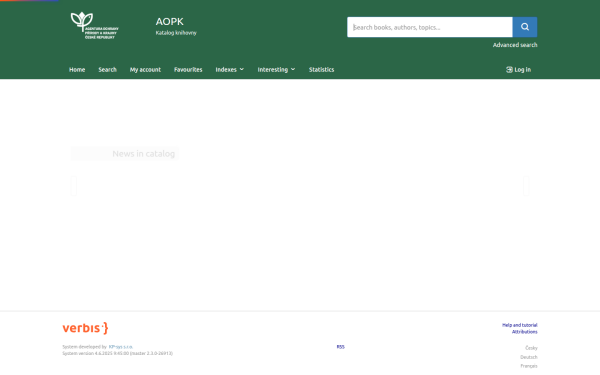The width and height of the screenshot is (600, 375).
Task: Select the Favourites menu item
Action: (188, 70)
